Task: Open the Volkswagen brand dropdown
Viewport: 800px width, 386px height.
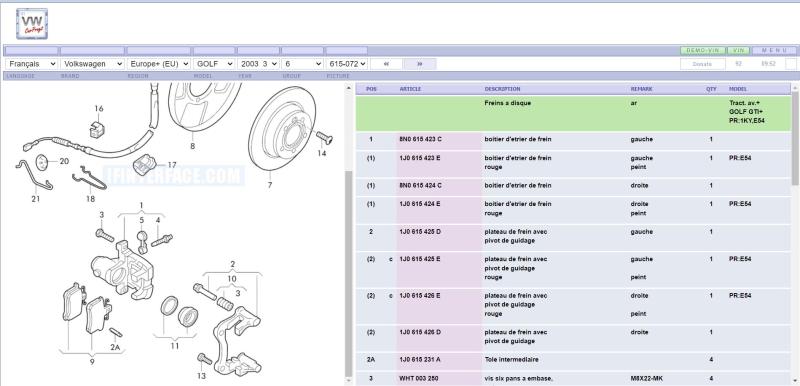Action: click(92, 64)
